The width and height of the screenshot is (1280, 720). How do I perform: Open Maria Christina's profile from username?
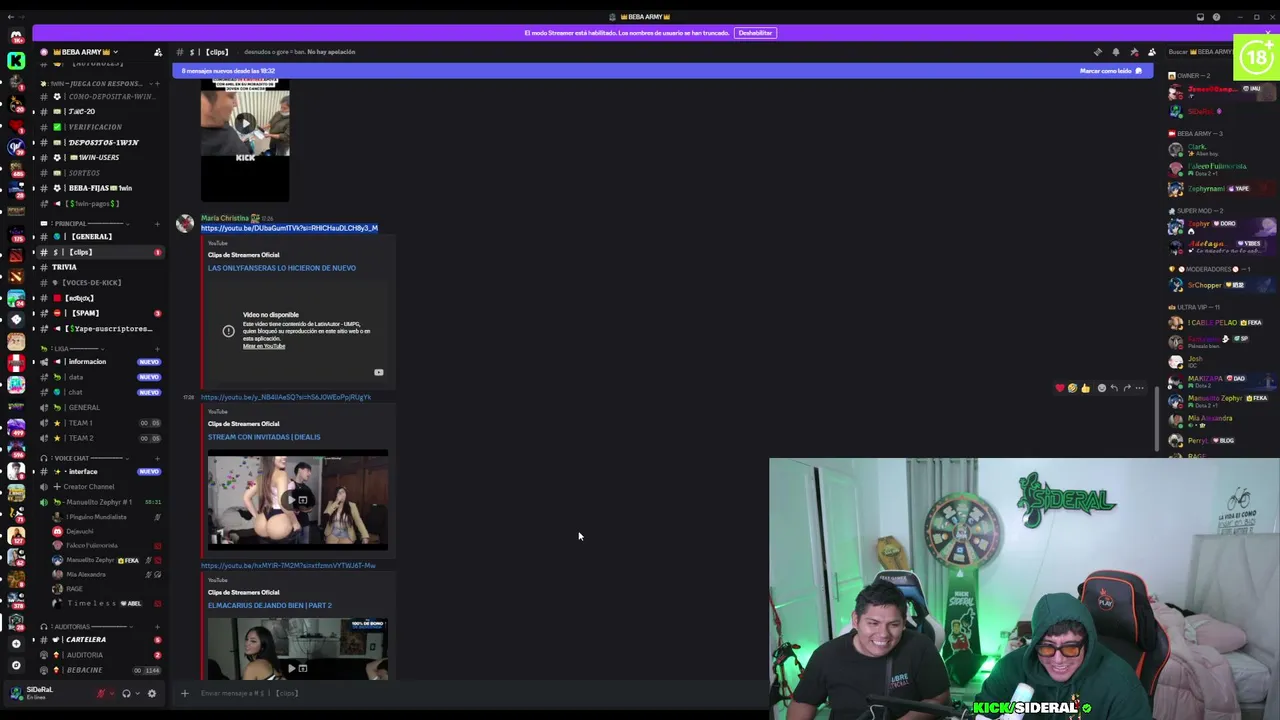point(225,218)
